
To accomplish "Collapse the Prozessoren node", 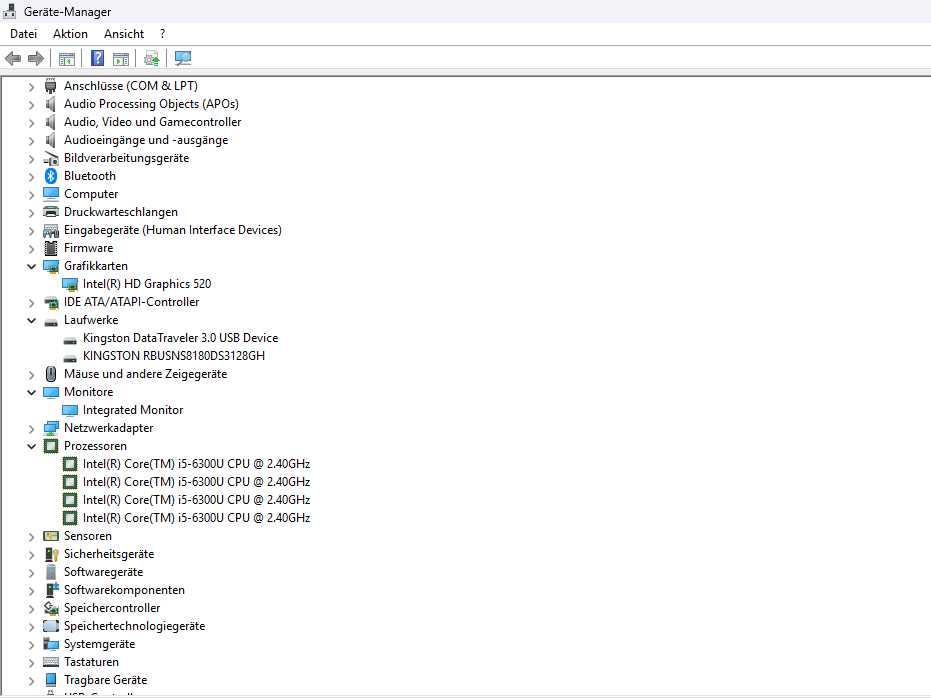I will tap(31, 446).
